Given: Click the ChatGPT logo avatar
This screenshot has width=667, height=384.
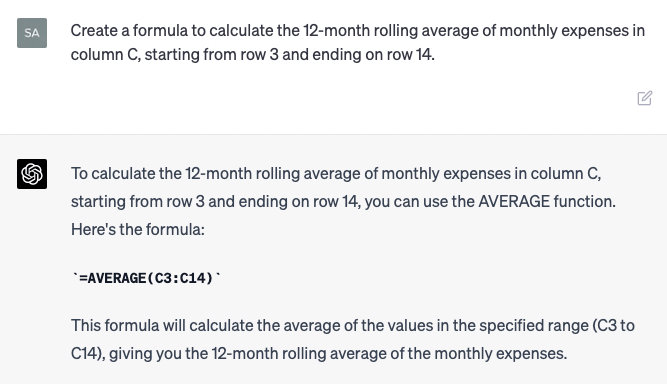Looking at the screenshot, I should [32, 174].
